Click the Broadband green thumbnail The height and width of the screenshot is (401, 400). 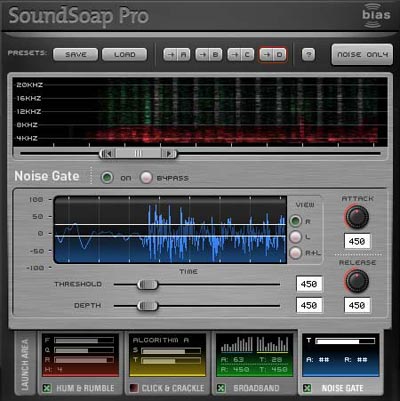[x=254, y=355]
